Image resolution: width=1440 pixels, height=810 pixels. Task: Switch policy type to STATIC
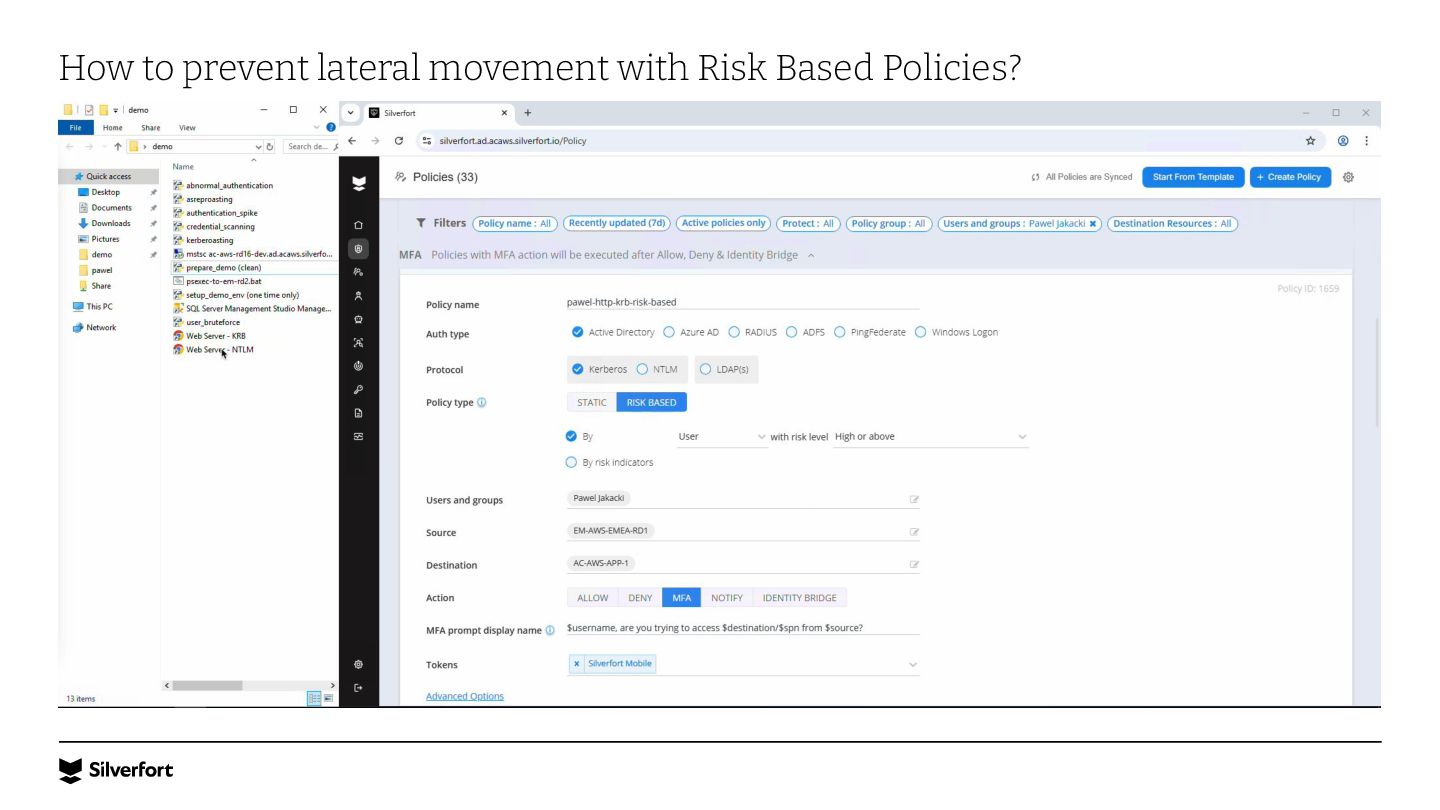tap(592, 402)
